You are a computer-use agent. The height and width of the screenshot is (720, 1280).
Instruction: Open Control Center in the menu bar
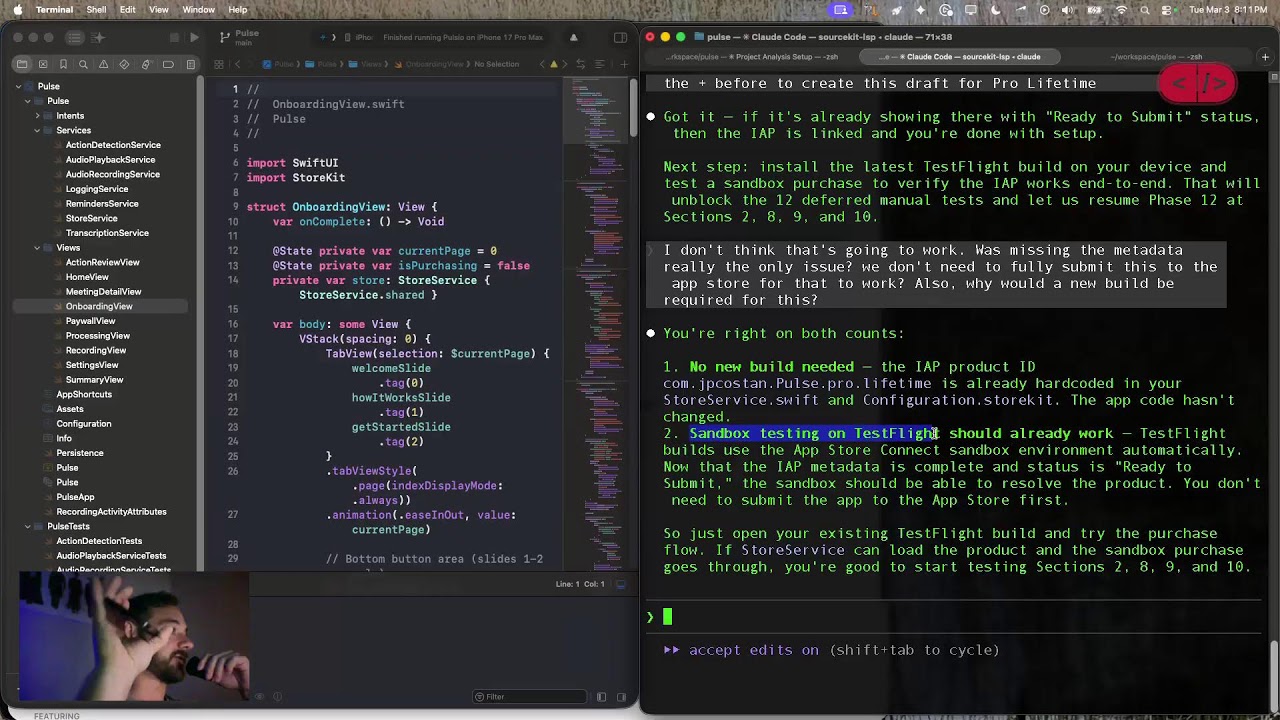pyautogui.click(x=1169, y=10)
